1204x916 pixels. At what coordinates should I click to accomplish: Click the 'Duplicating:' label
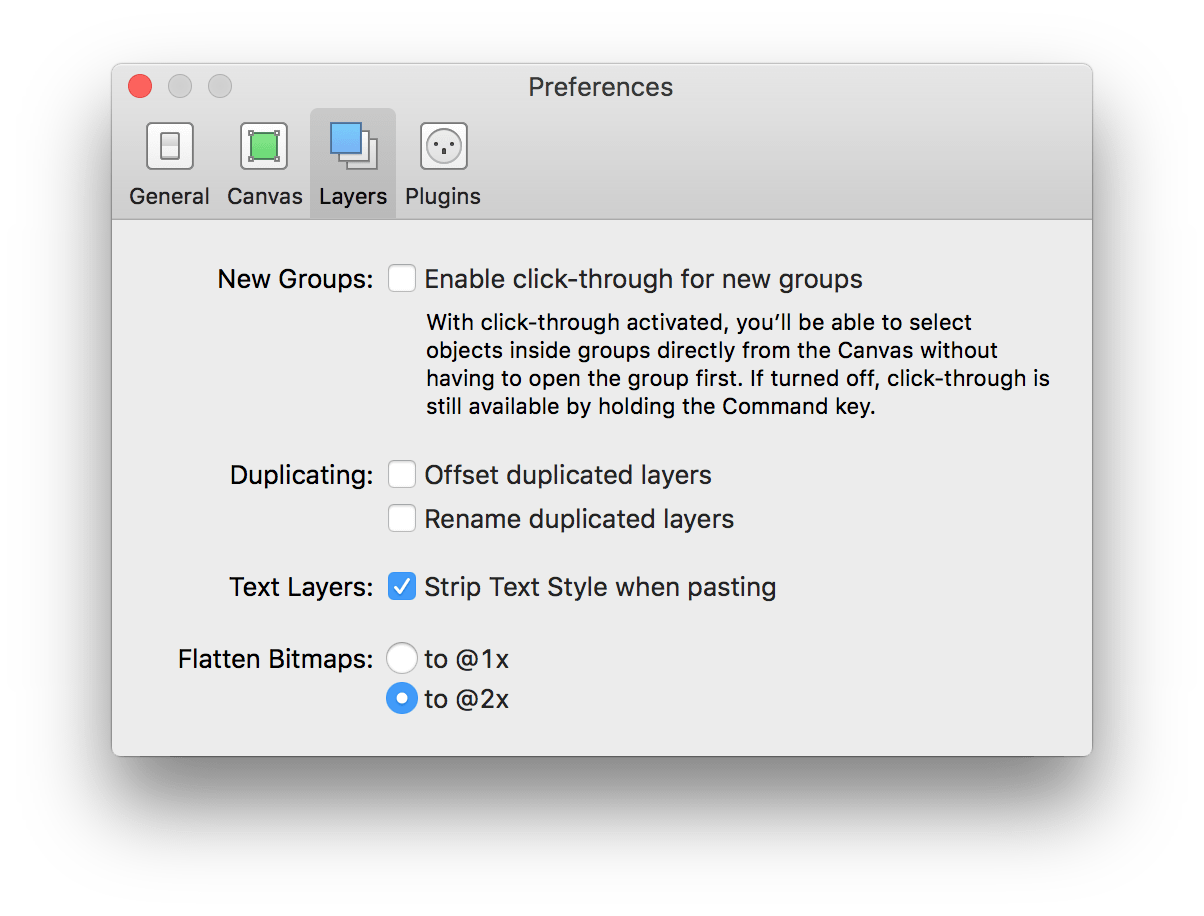301,475
